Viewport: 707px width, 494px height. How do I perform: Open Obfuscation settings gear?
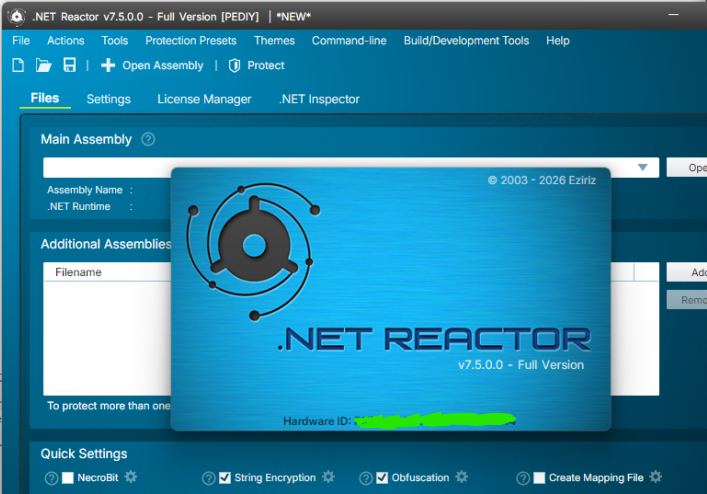[x=462, y=477]
